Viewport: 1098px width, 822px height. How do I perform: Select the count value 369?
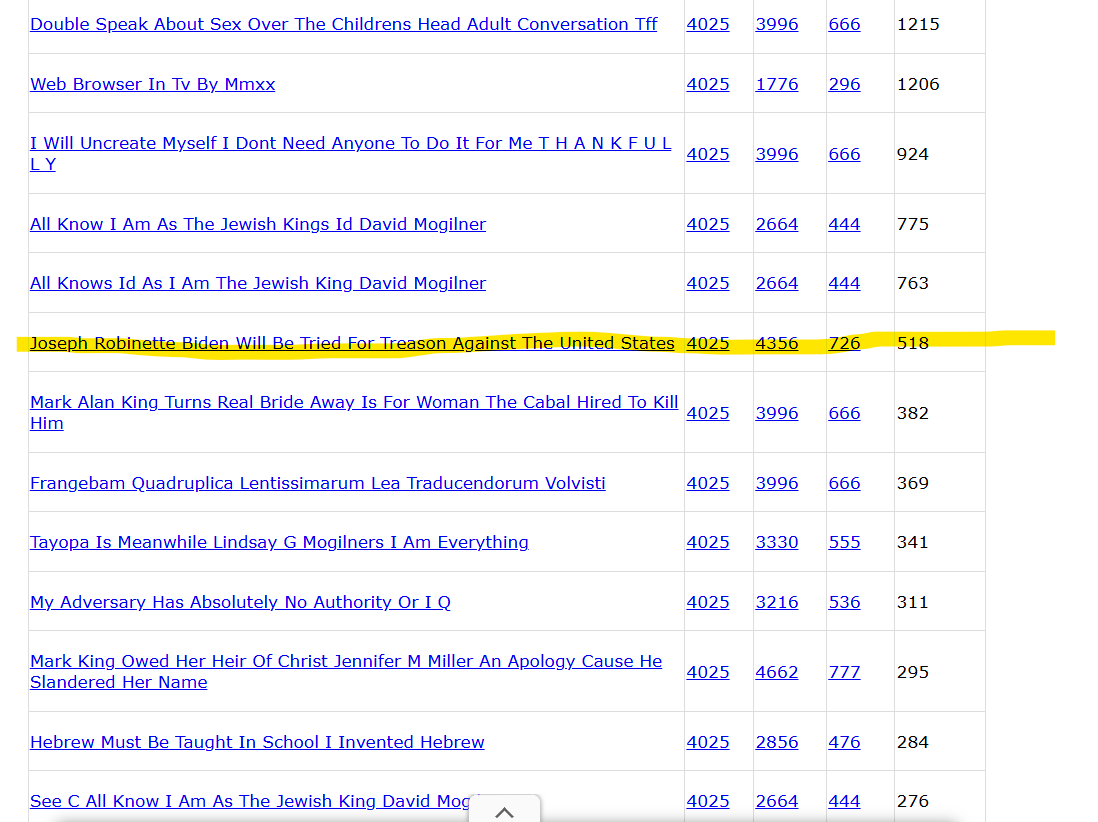[x=912, y=483]
